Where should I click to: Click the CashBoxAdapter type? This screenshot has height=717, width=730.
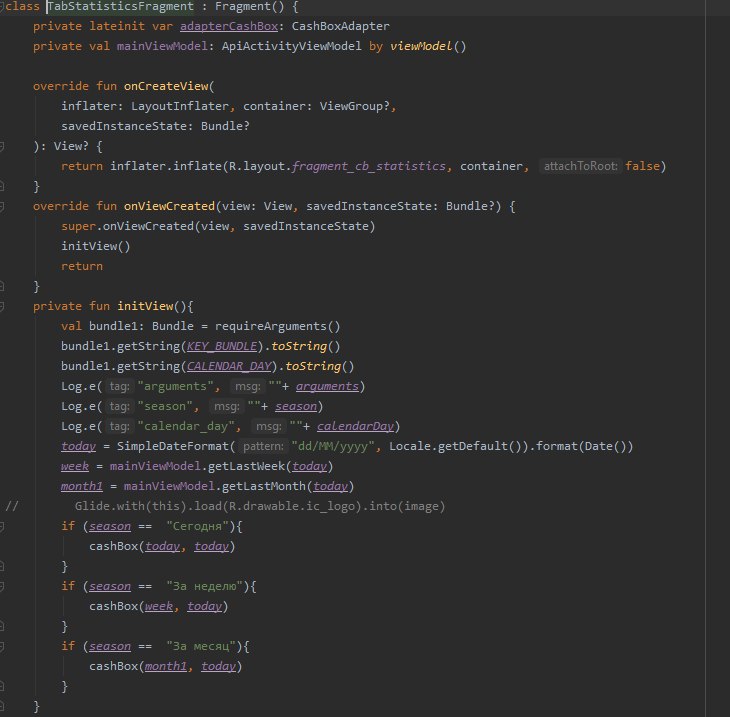(x=340, y=27)
